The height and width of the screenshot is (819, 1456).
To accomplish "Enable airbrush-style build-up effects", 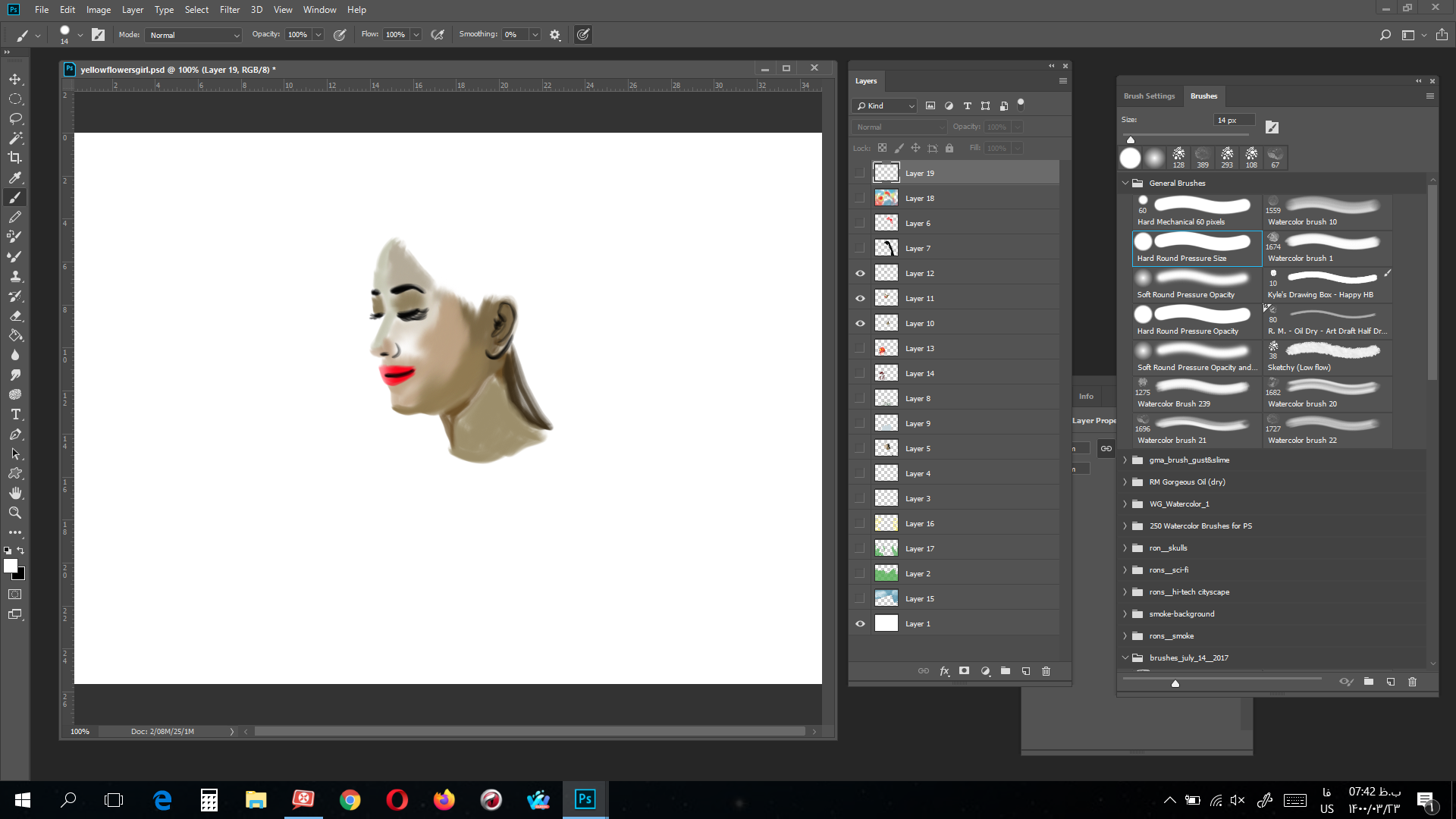I will [438, 35].
